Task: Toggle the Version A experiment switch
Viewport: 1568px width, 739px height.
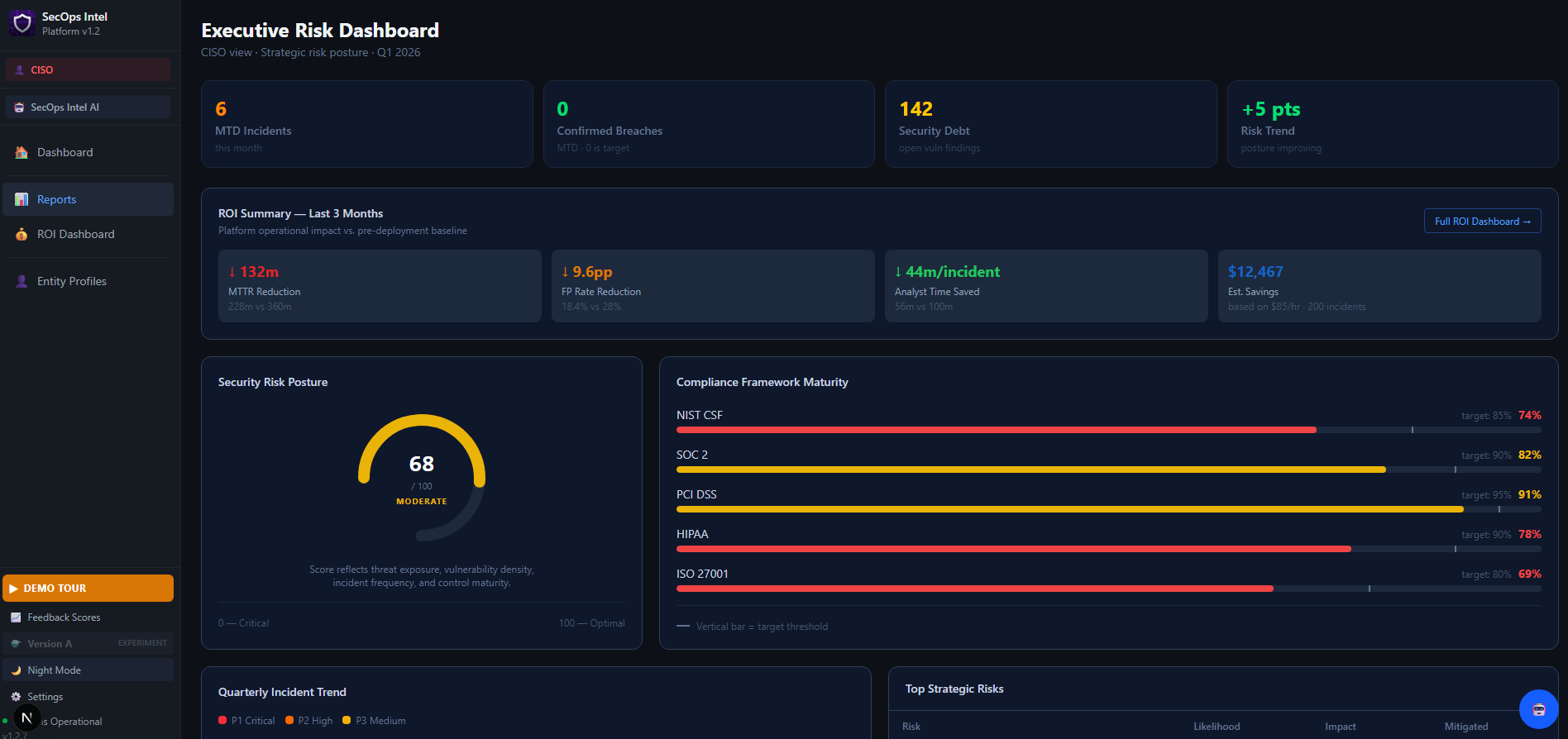Action: tap(88, 644)
